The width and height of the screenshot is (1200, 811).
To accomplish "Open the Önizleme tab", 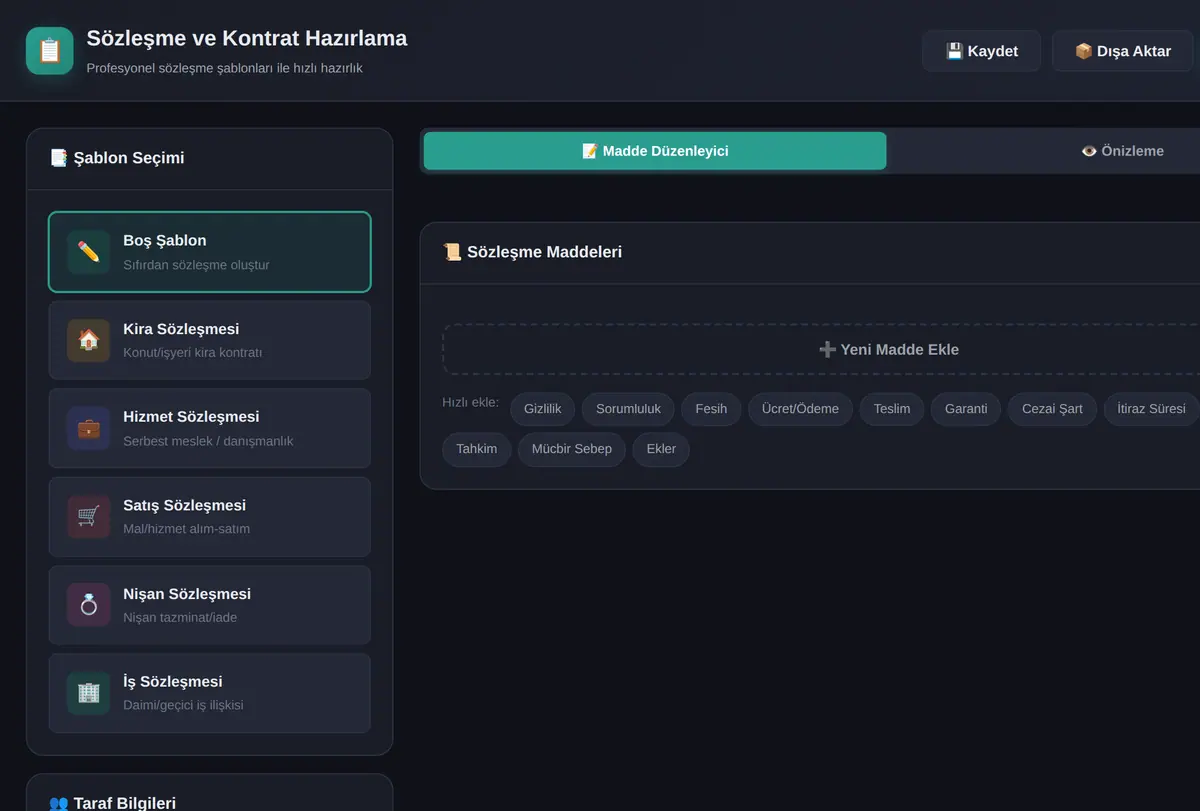I will click(x=1122, y=151).
